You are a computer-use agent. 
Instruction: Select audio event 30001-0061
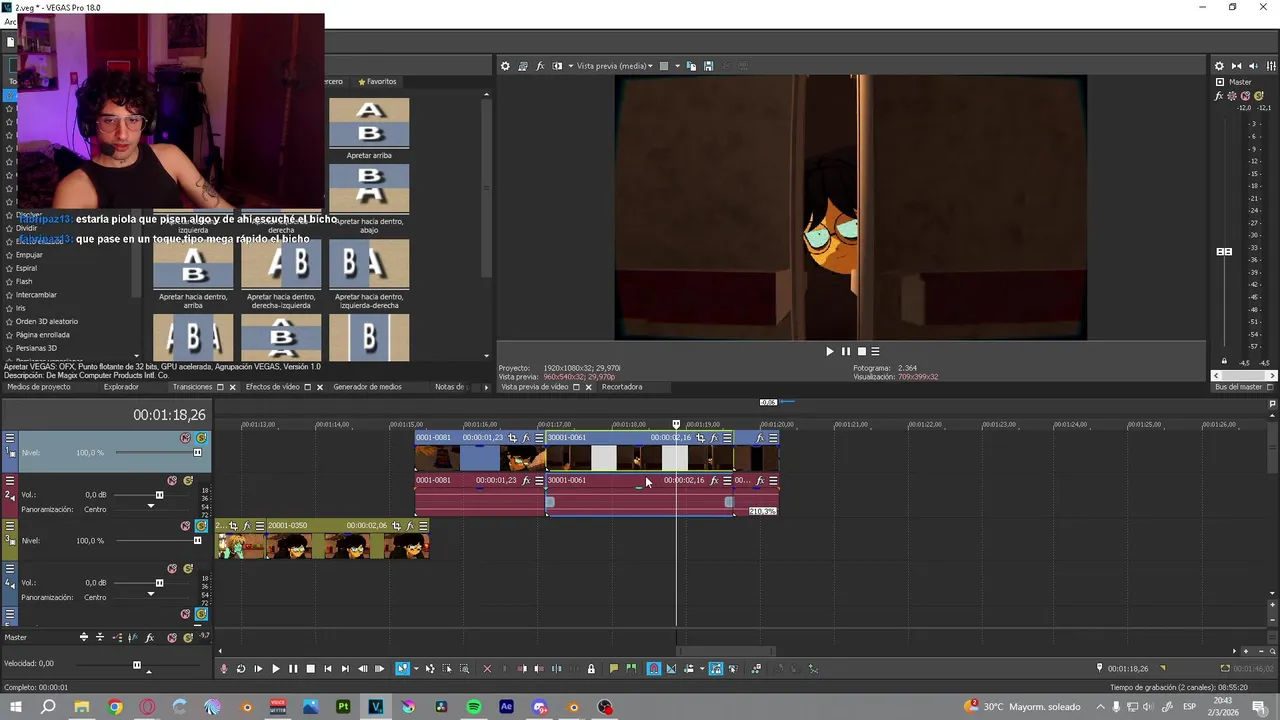pos(640,496)
